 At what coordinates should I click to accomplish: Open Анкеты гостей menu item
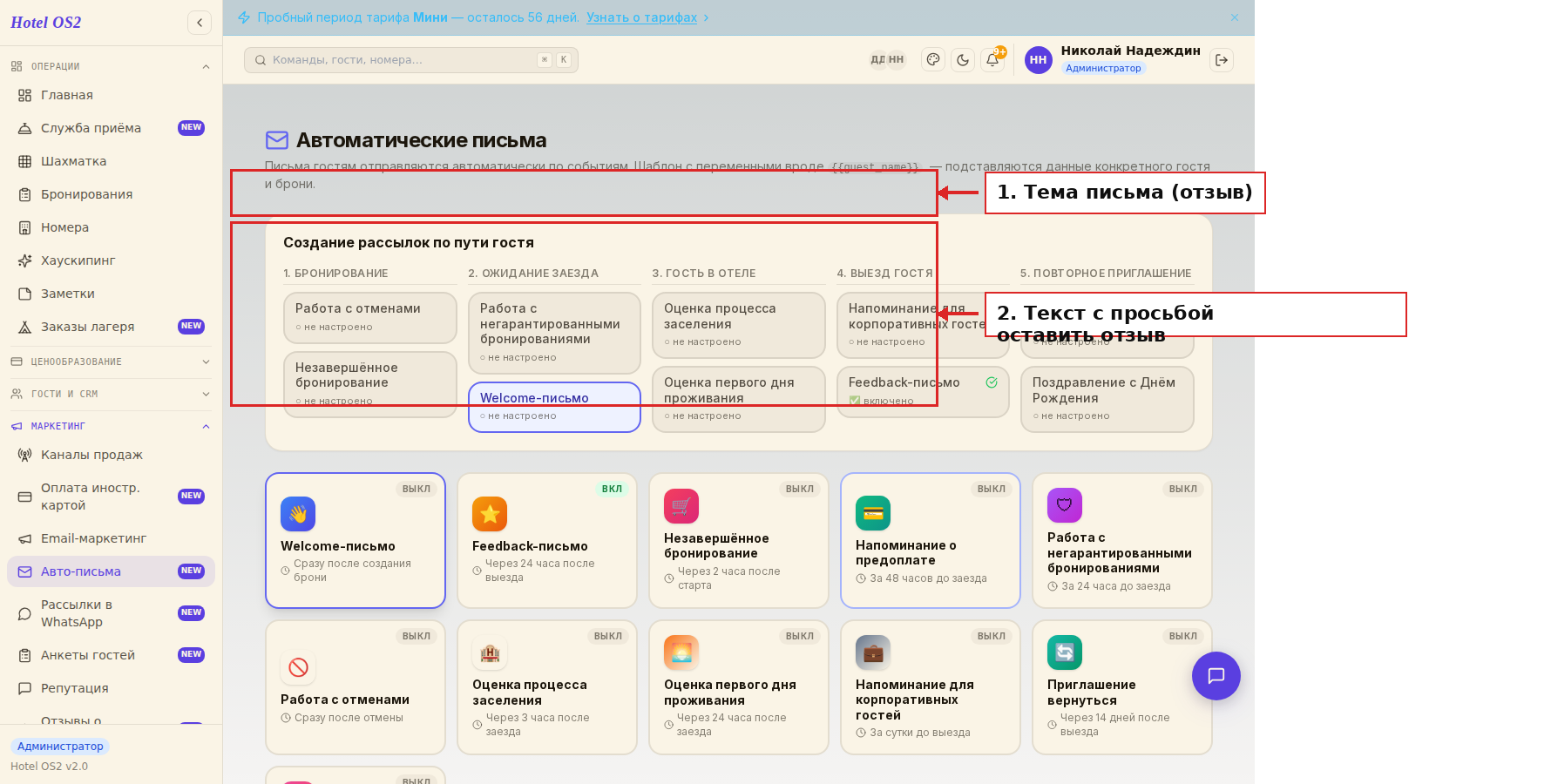coord(111,655)
